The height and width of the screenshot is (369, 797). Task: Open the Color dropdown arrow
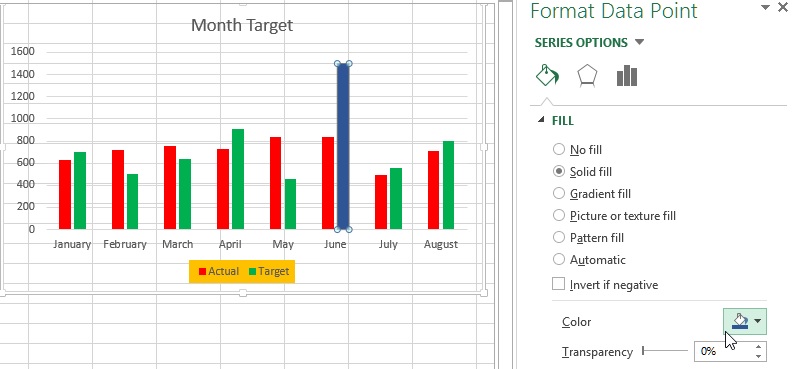pos(758,321)
